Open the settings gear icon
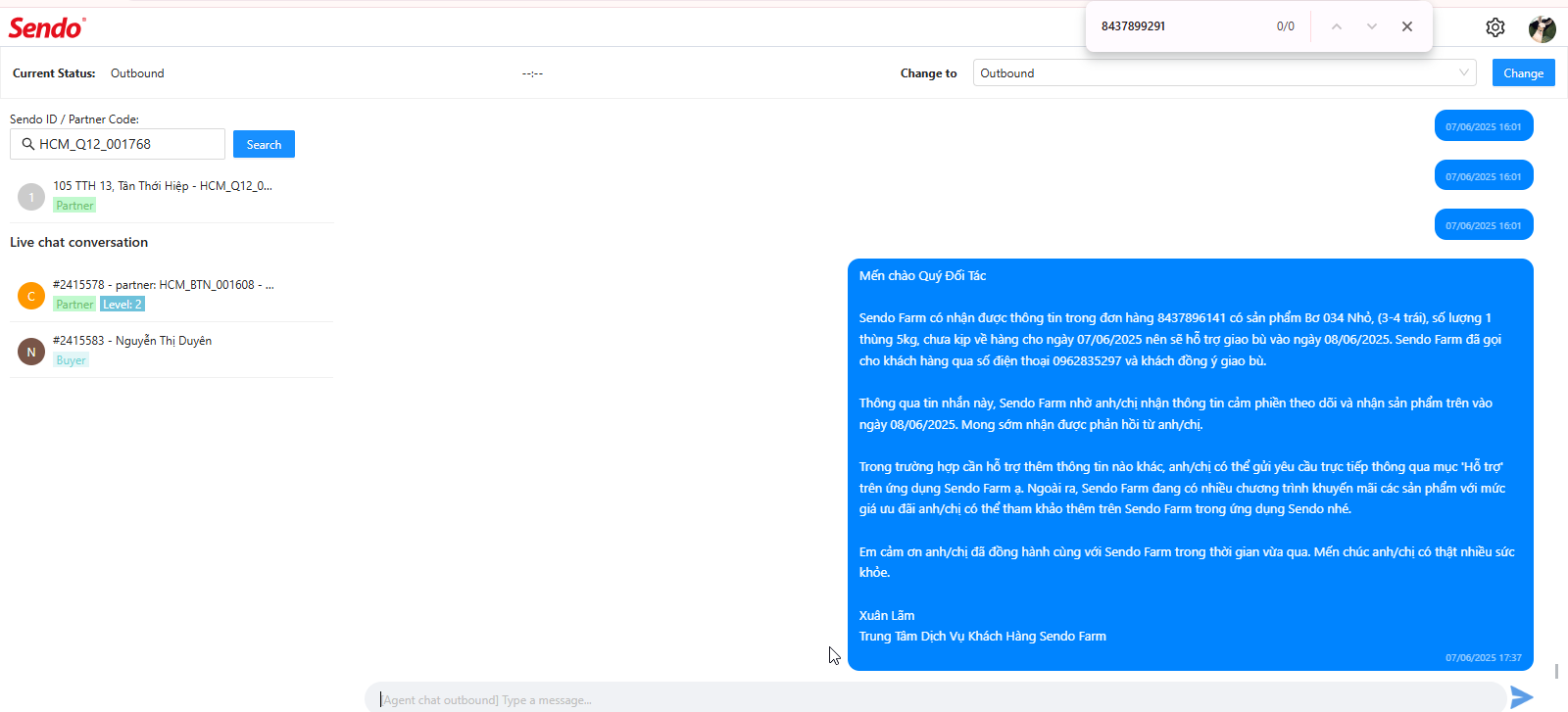1568x712 pixels. pyautogui.click(x=1494, y=27)
